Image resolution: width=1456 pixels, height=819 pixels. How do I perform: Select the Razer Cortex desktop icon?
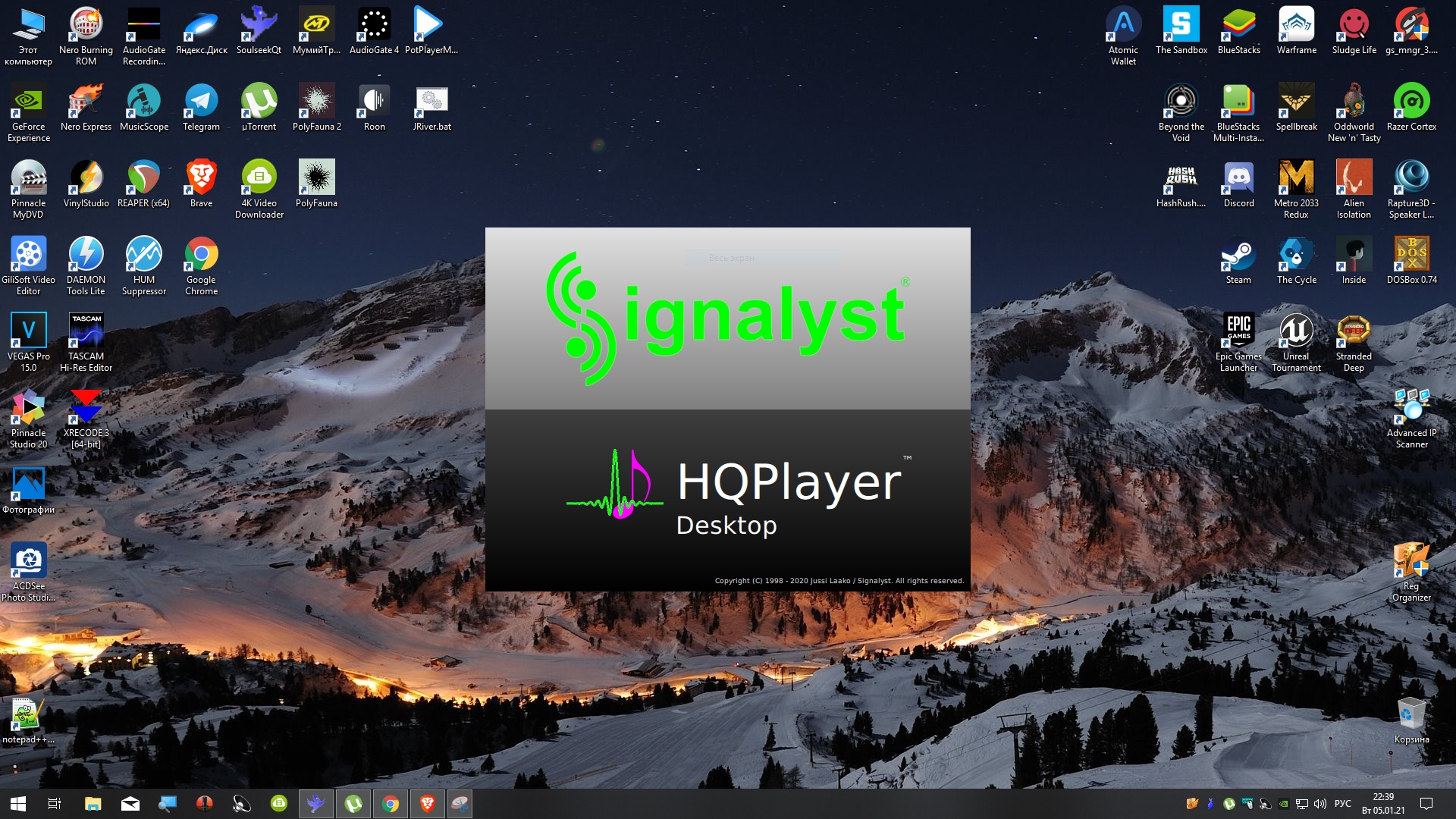point(1411,107)
